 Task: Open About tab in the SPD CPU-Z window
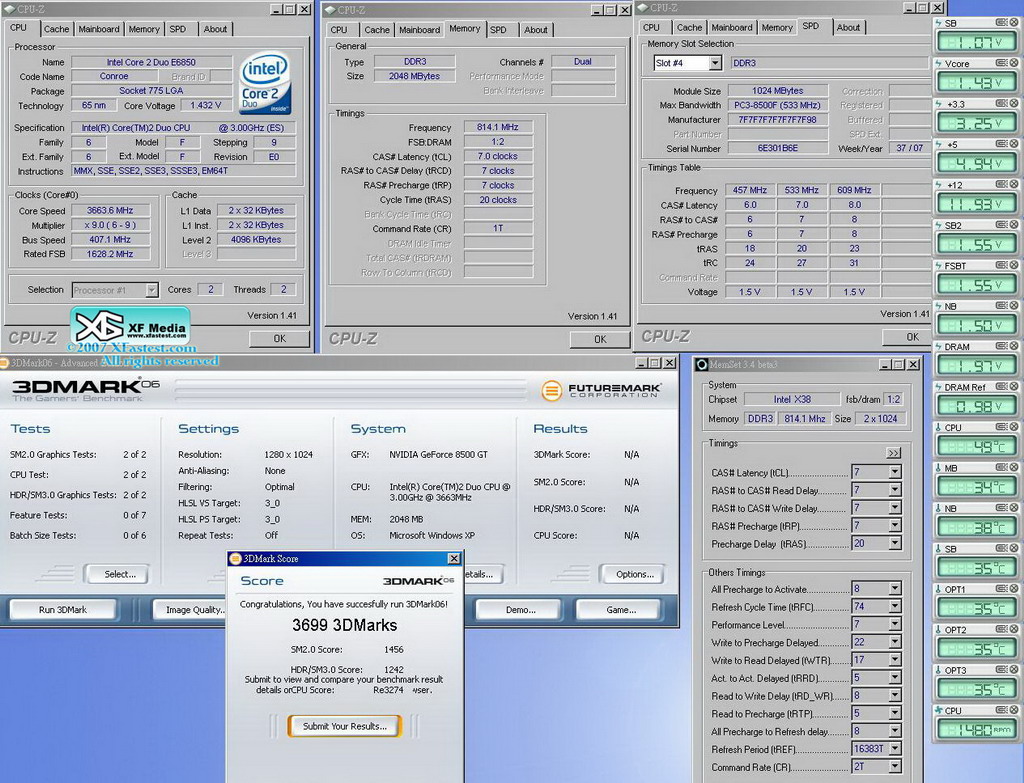pos(848,27)
